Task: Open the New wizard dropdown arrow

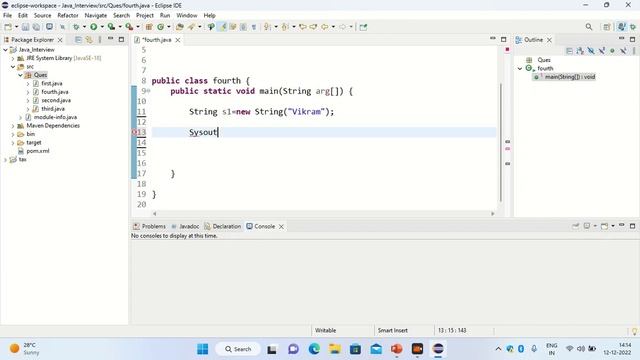Action: pos(16,27)
